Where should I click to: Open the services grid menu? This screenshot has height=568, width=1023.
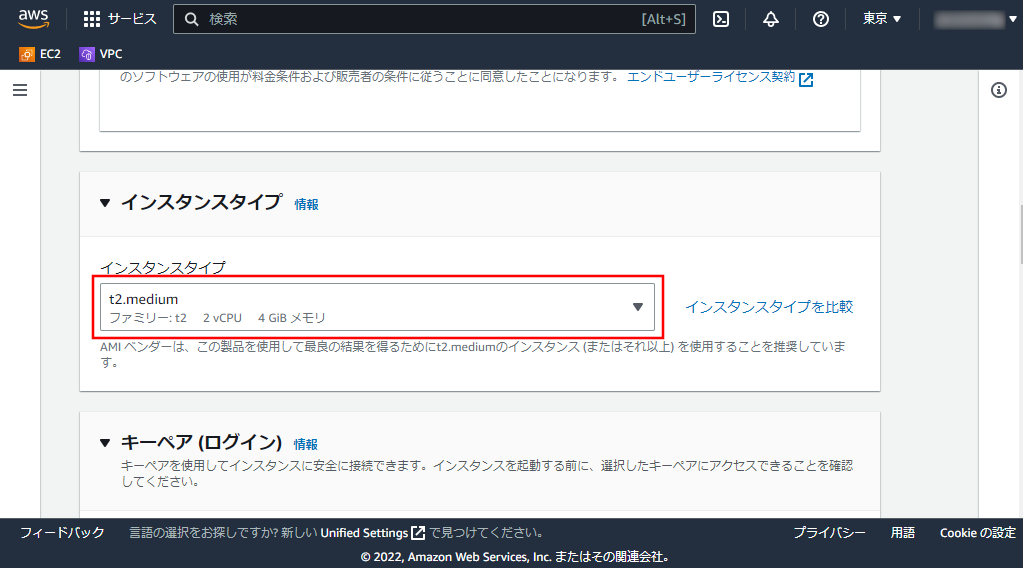(x=120, y=19)
